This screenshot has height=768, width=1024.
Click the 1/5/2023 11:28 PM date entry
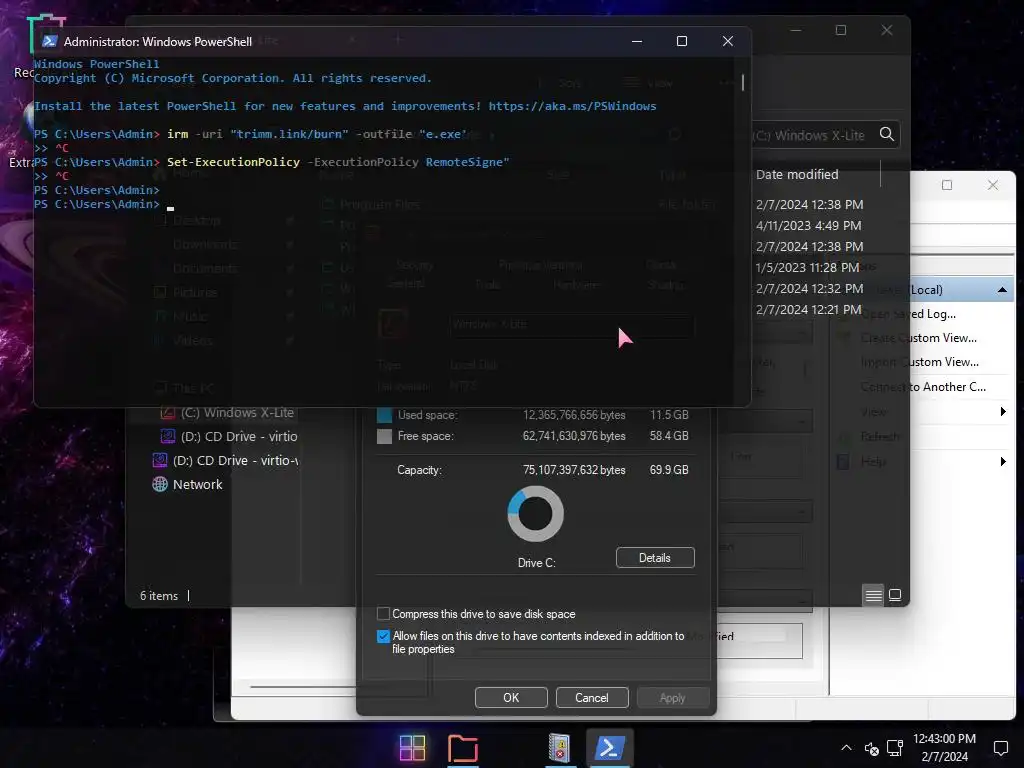807,267
